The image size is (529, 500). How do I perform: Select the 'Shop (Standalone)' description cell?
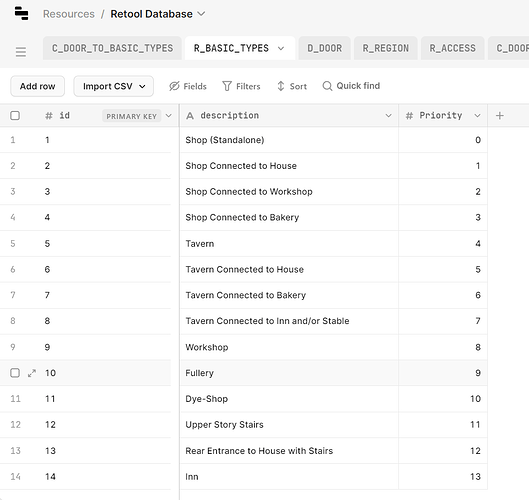[289, 140]
